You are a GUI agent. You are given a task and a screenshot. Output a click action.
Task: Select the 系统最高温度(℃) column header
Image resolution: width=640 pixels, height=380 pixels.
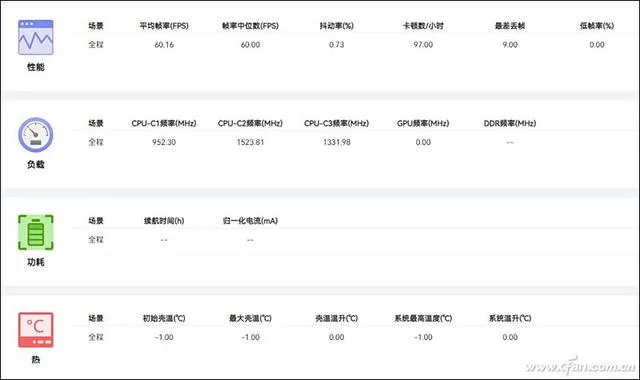(423, 318)
